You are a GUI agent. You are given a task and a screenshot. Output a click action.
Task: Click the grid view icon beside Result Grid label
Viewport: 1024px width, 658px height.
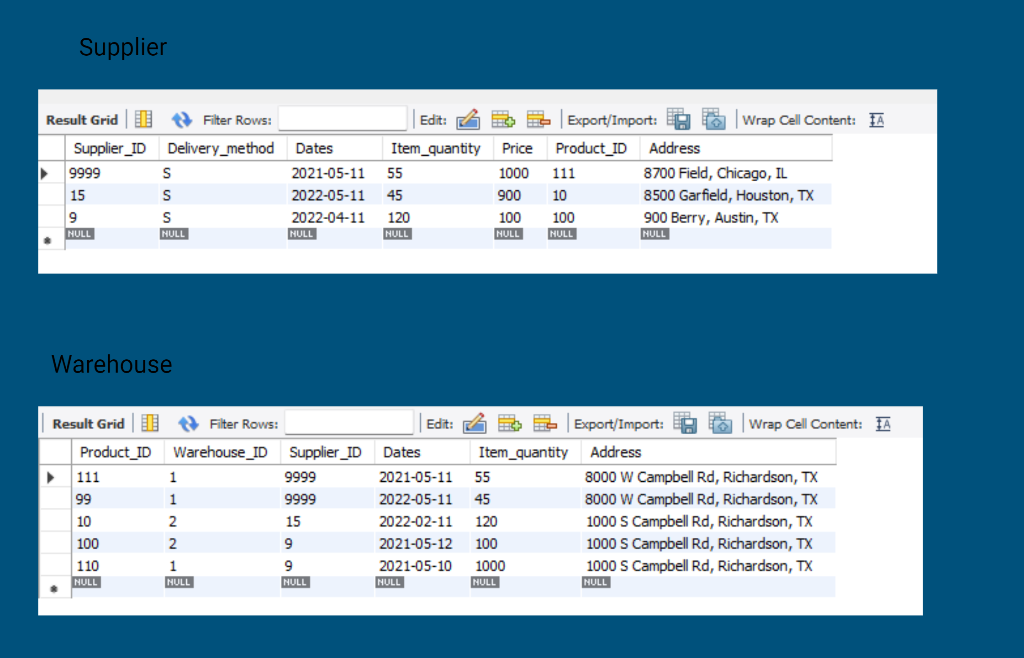(x=142, y=118)
